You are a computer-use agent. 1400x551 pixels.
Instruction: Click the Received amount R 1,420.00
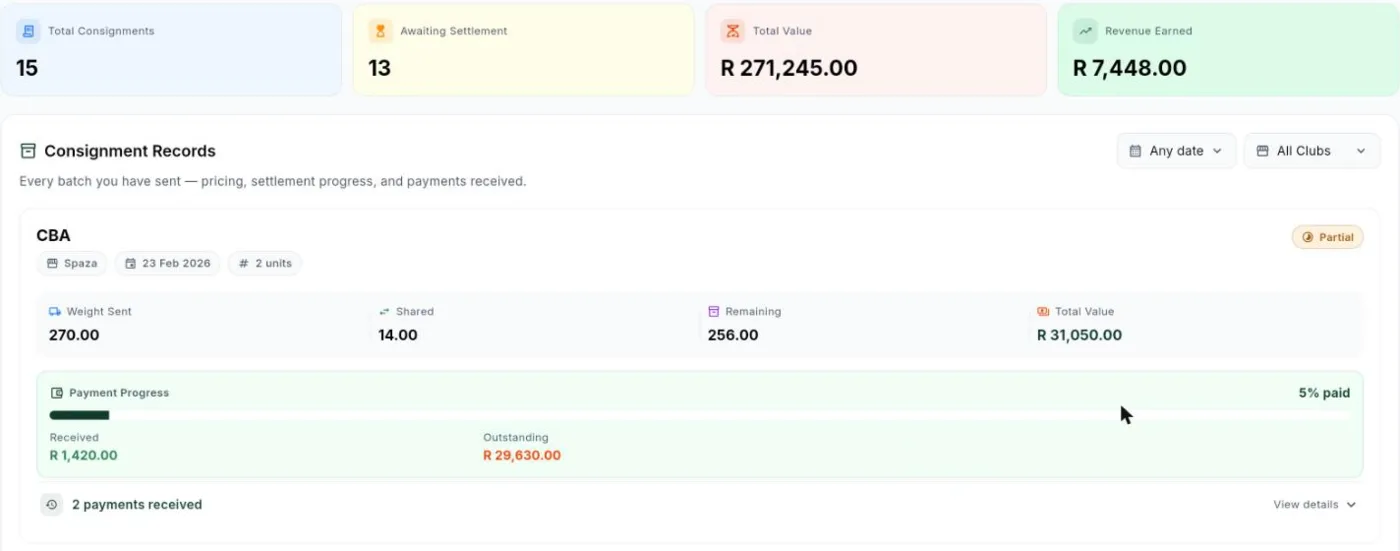pos(84,456)
